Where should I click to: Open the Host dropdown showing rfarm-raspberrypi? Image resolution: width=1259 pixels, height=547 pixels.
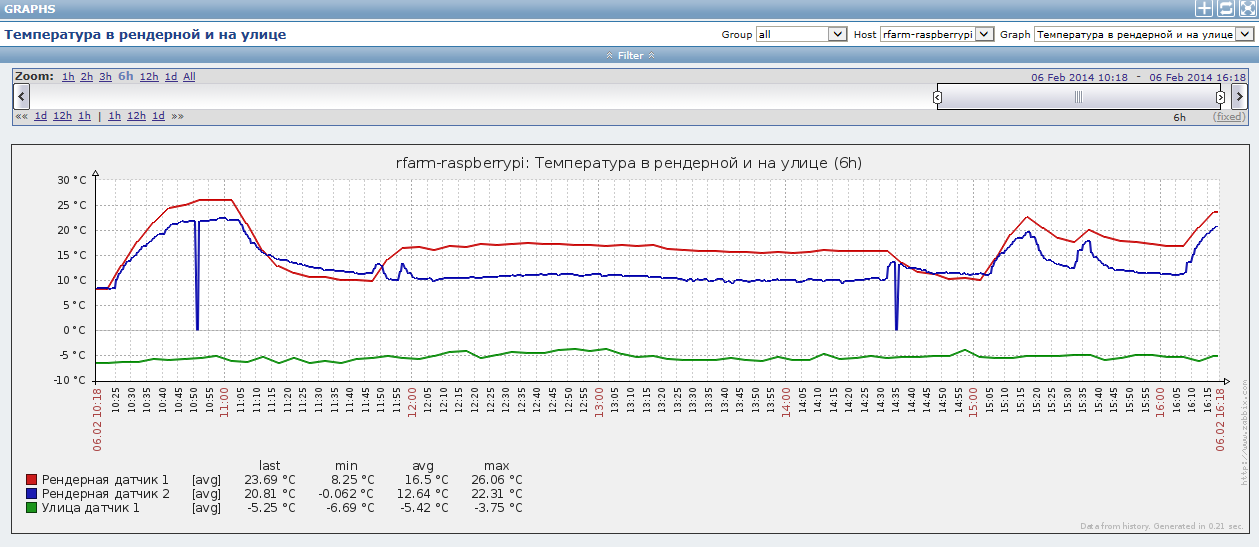pos(936,34)
